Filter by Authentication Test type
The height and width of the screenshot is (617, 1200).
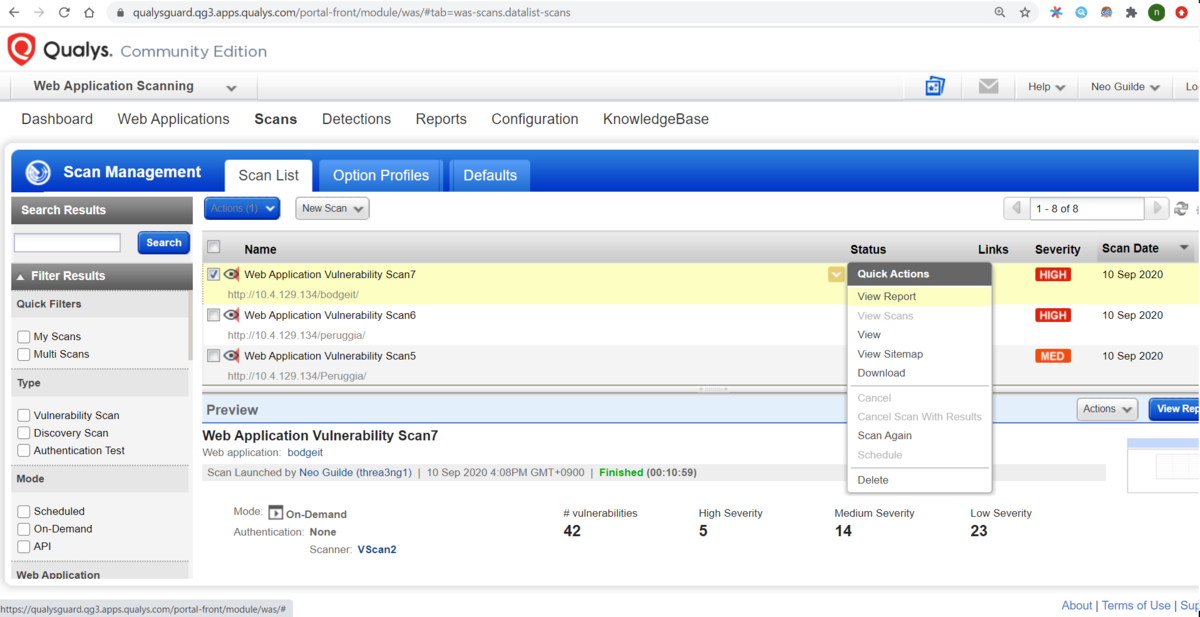24,450
